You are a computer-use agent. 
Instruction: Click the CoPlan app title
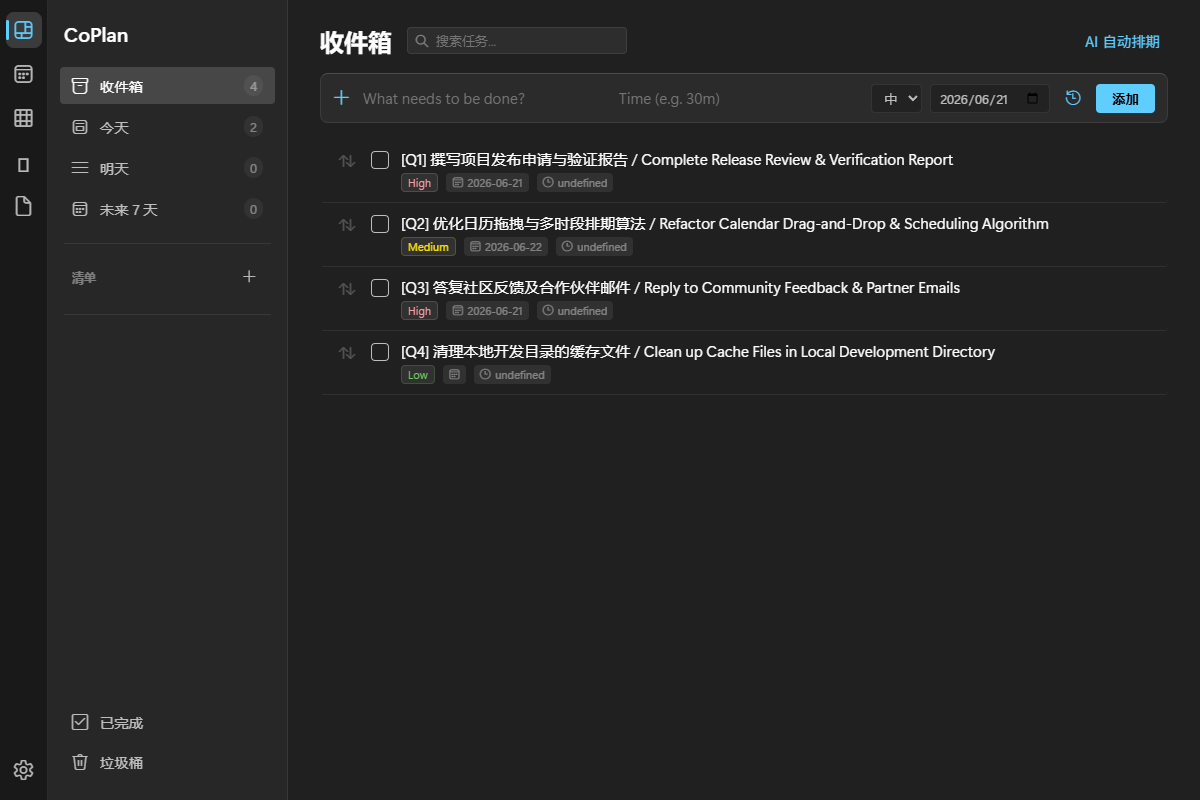pos(96,35)
